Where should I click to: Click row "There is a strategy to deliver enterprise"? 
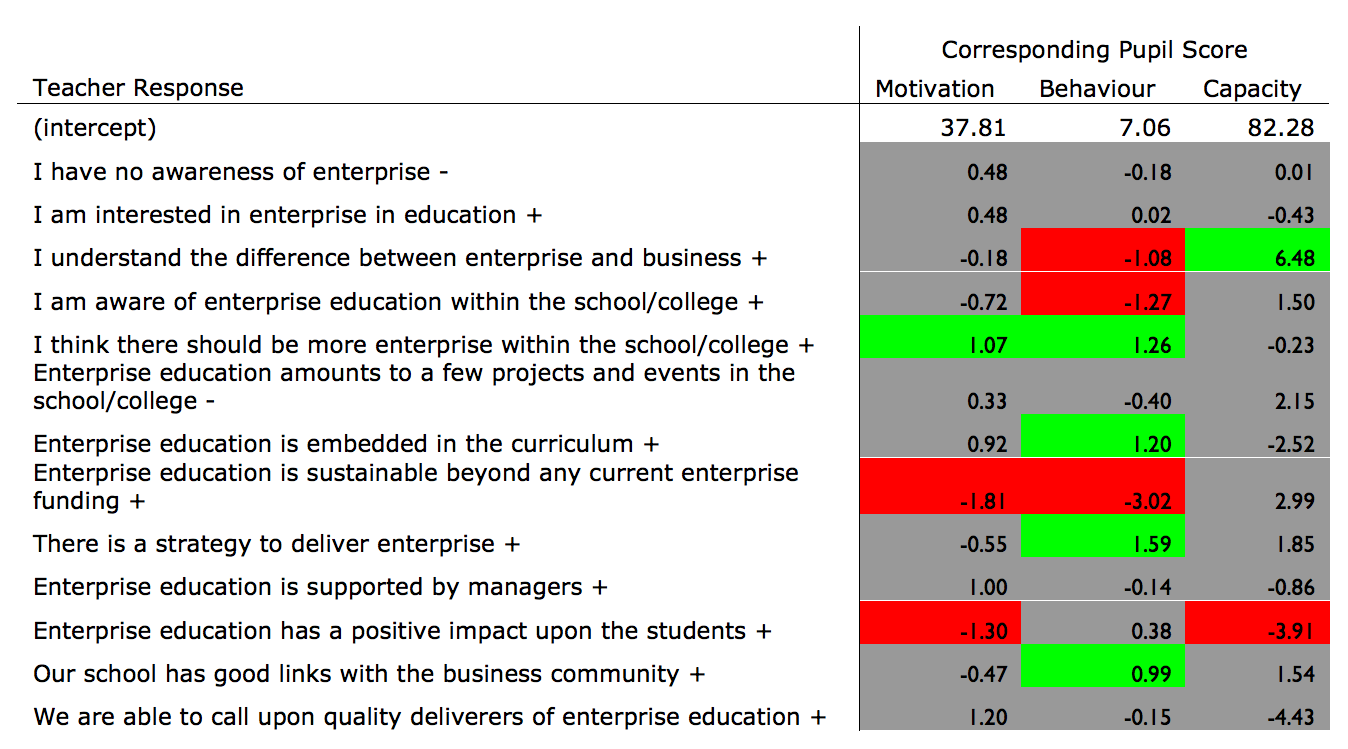point(276,544)
